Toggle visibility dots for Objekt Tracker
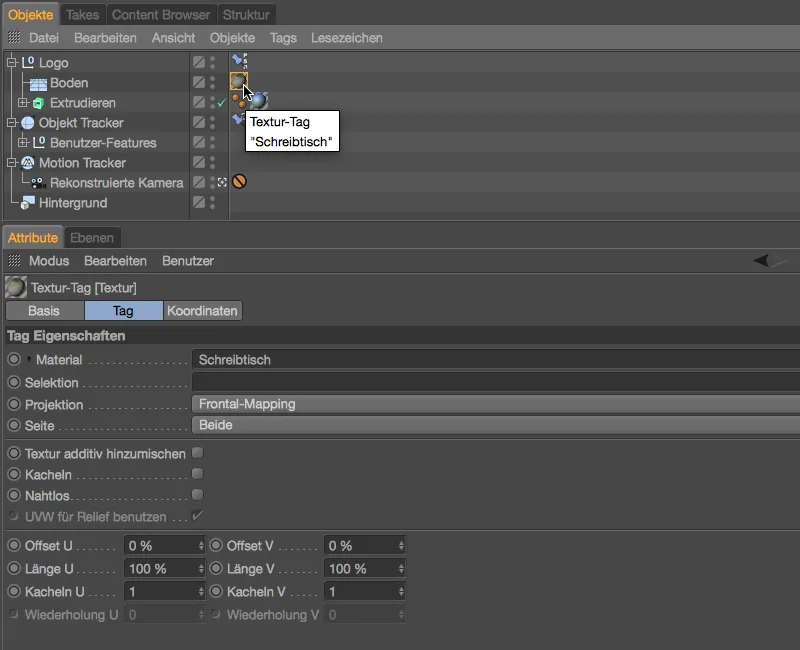Image resolution: width=800 pixels, height=650 pixels. [x=213, y=122]
